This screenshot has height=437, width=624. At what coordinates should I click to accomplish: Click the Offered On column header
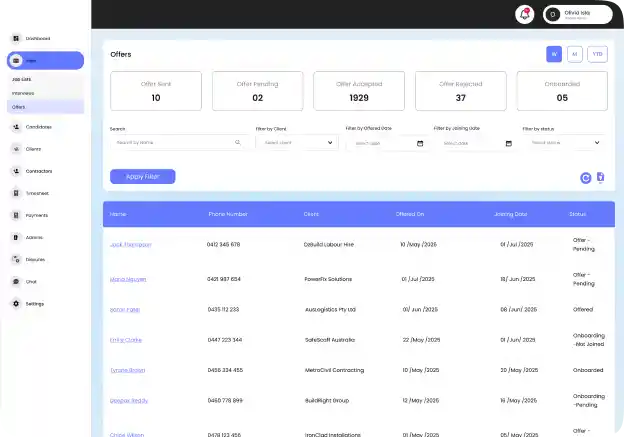coord(410,214)
